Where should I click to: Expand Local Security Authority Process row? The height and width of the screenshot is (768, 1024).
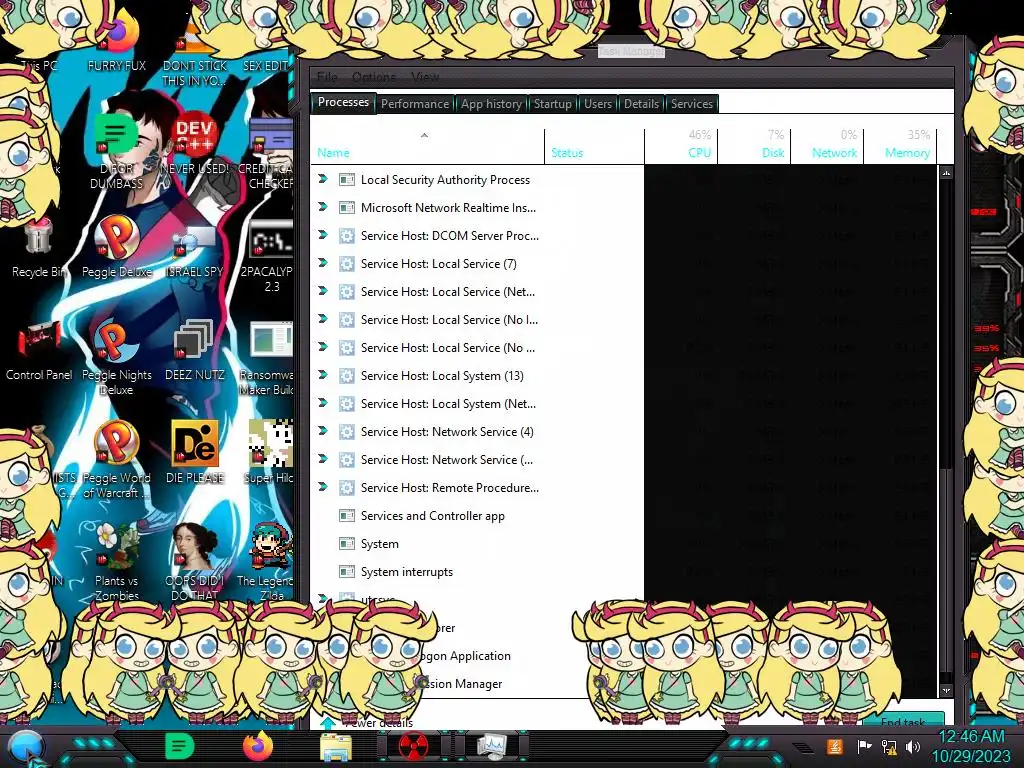pos(323,178)
